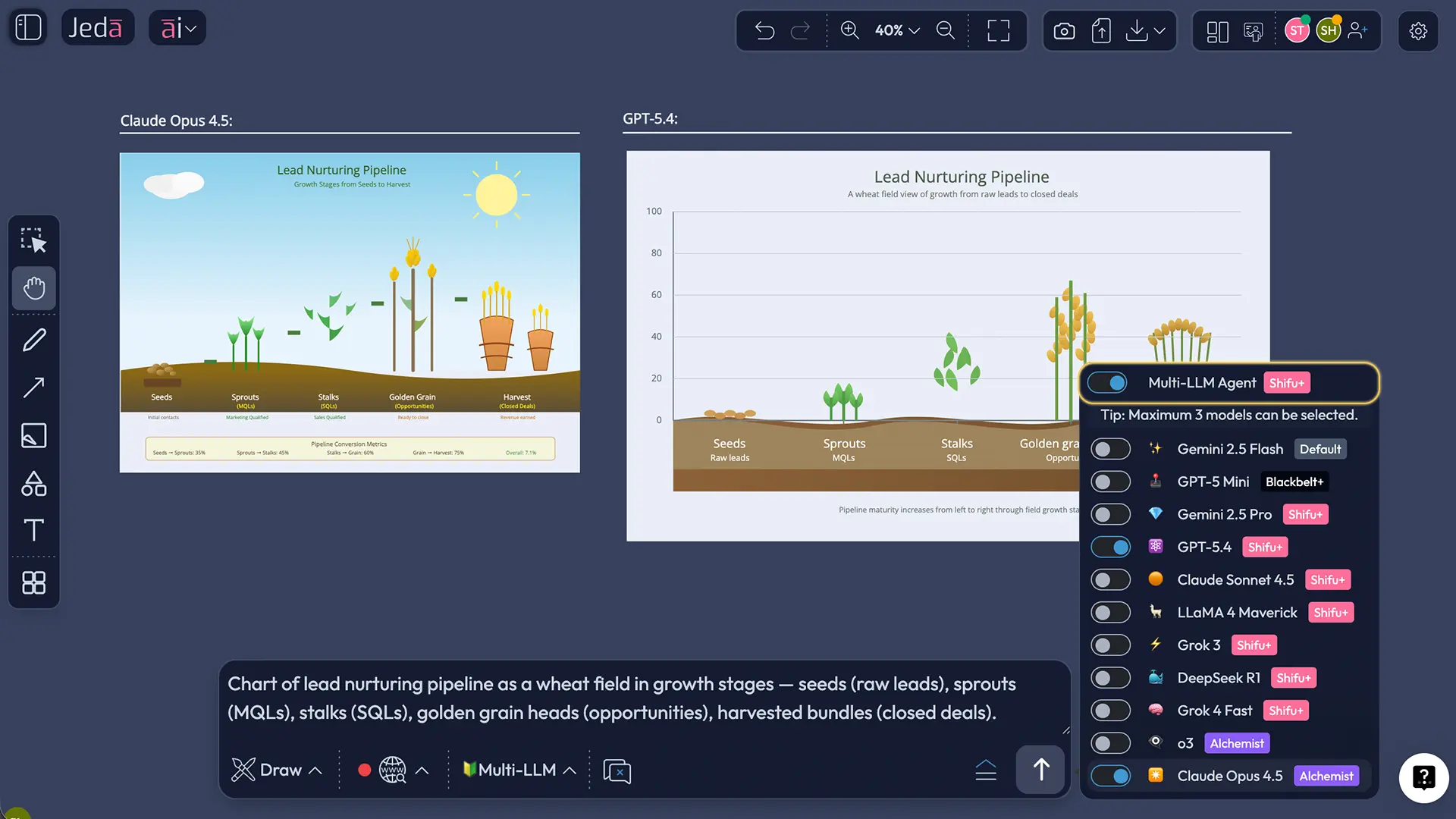Enable the Gemini 2.5 Flash model
The image size is (1456, 819).
[x=1110, y=448]
